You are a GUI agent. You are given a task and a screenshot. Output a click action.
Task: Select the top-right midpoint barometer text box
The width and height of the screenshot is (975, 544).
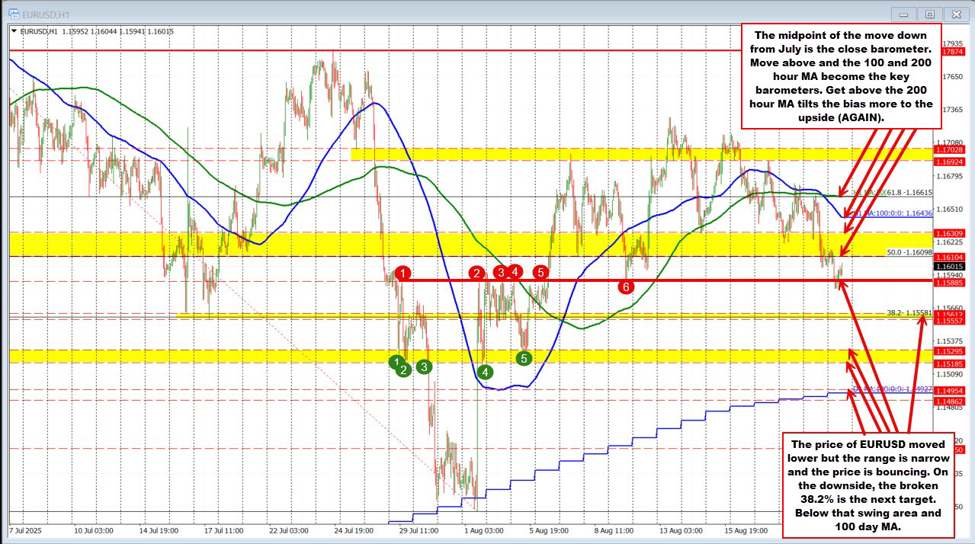836,77
